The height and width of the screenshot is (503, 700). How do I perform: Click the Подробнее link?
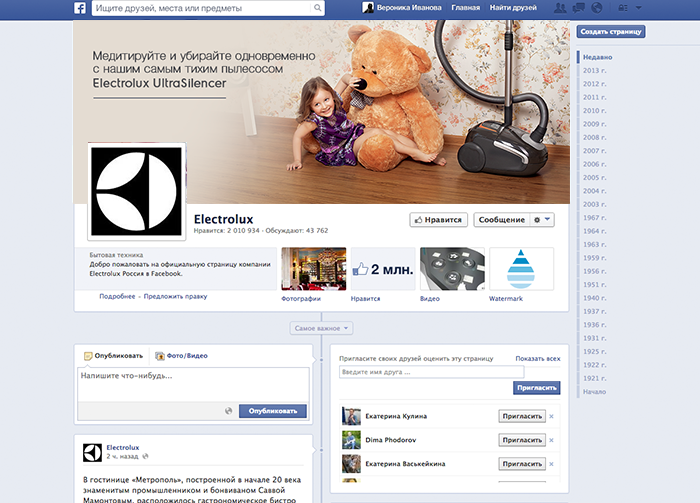click(x=117, y=296)
